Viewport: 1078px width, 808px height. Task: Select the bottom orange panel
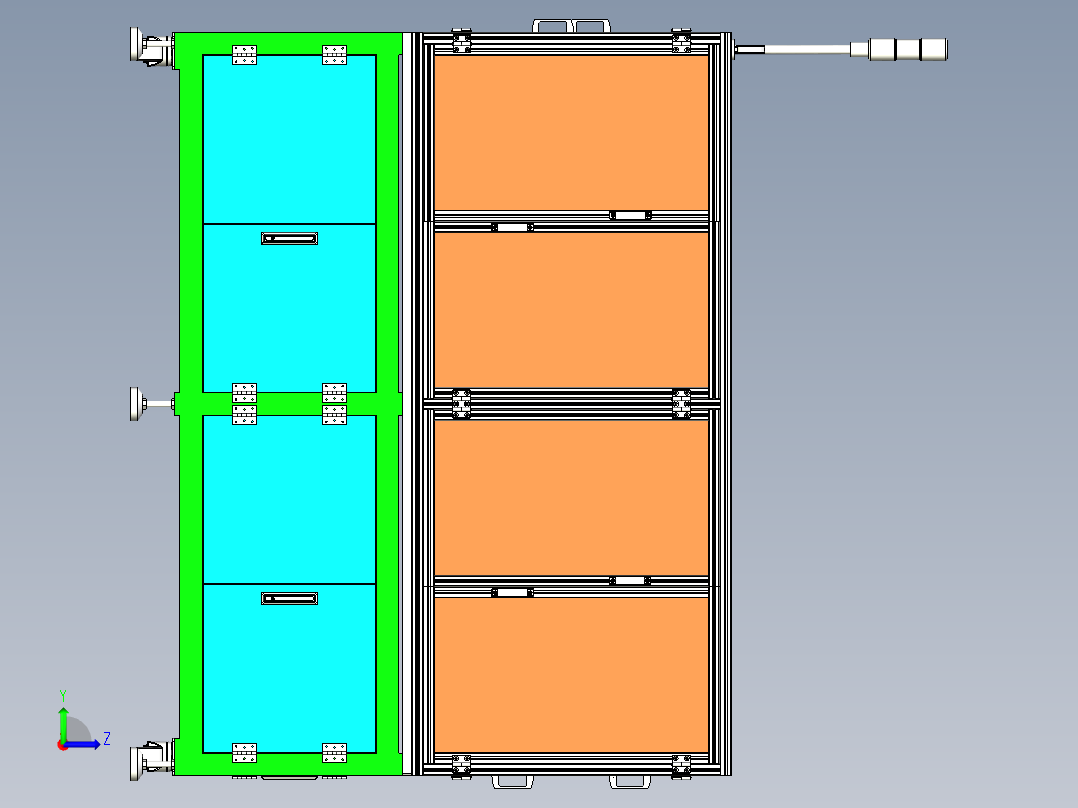coord(571,675)
